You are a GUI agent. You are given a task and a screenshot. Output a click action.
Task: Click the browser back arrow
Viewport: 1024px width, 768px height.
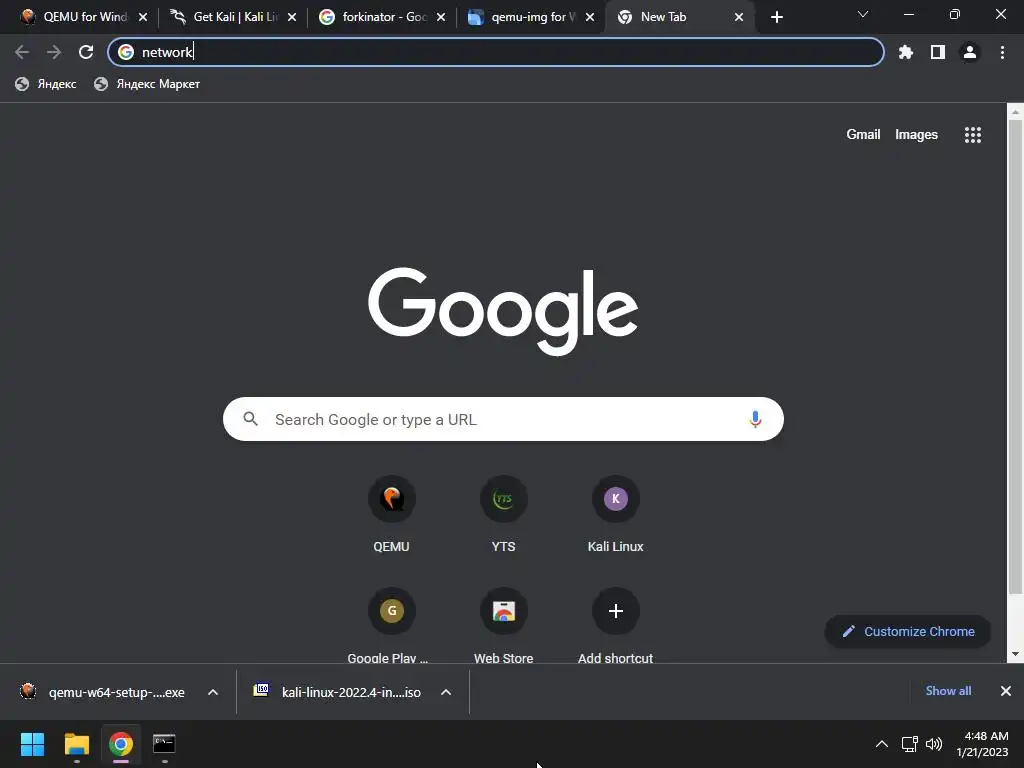pos(22,52)
